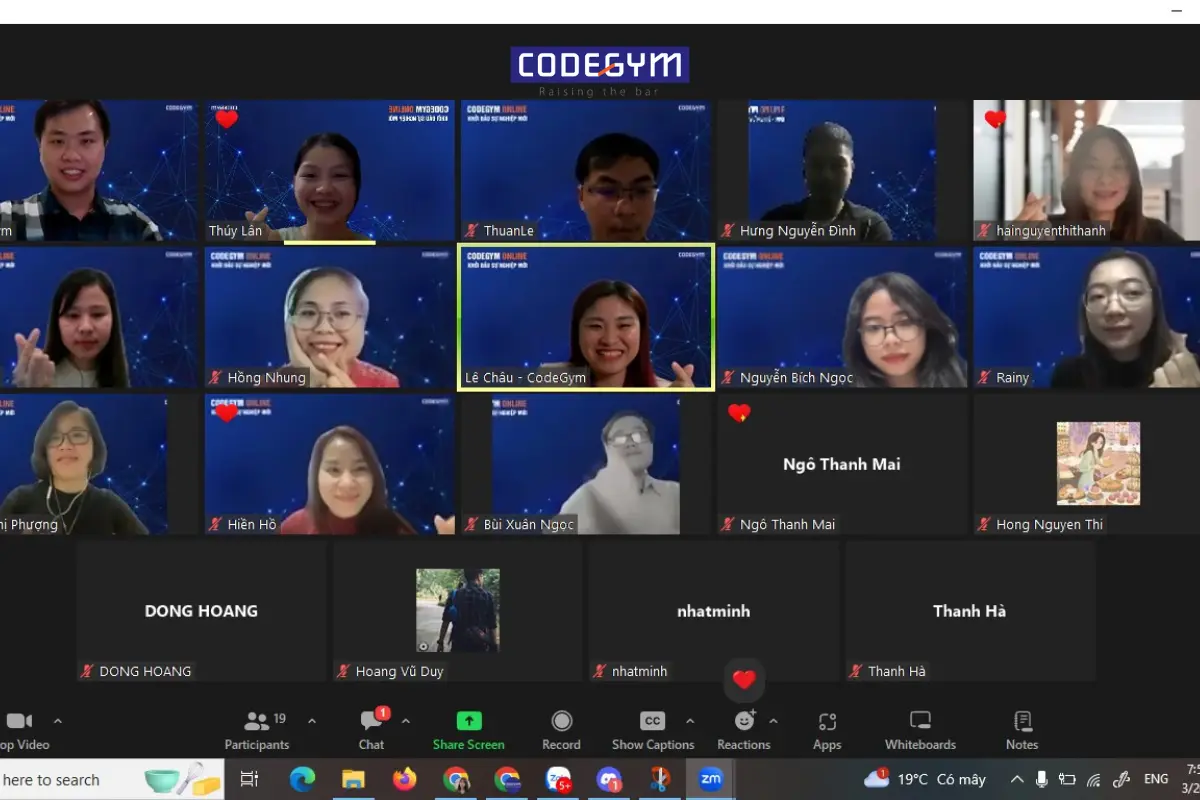The image size is (1200, 800).
Task: Open the Chat panel
Action: click(x=372, y=729)
